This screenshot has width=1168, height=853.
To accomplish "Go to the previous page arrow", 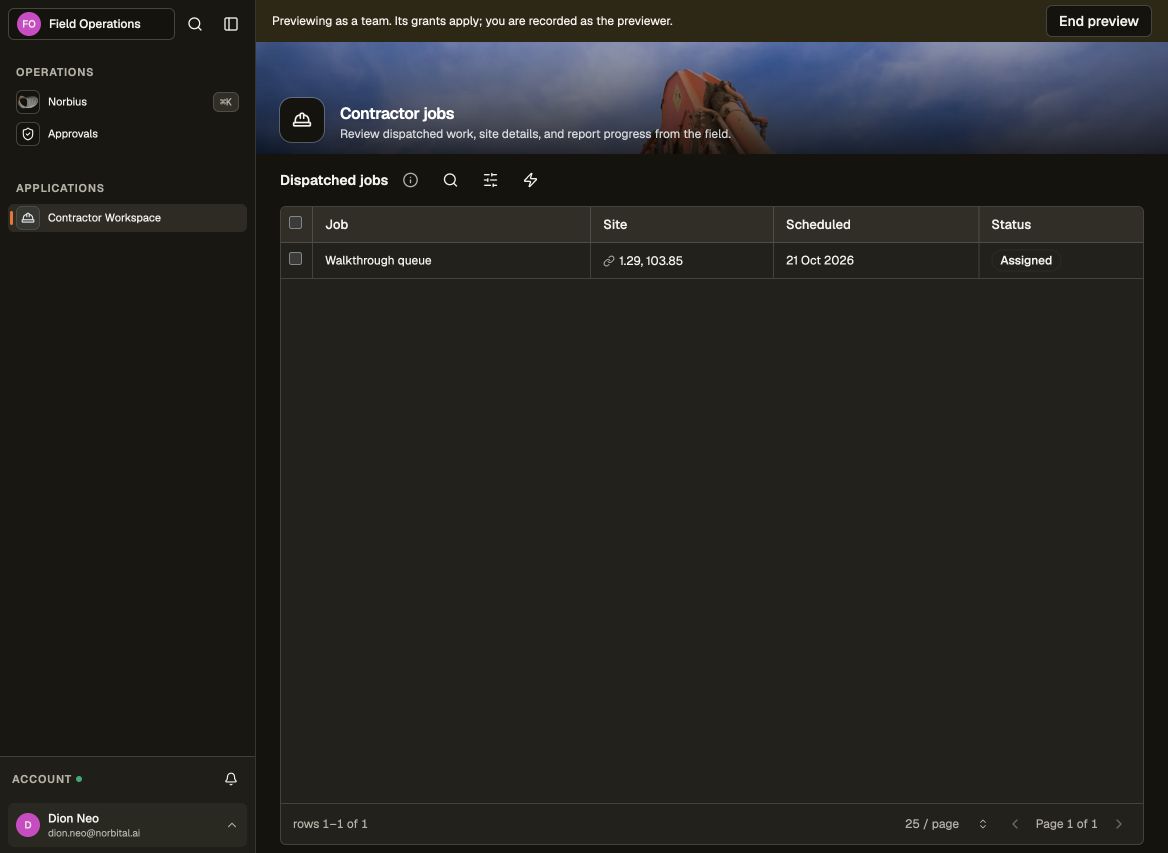I will [x=1015, y=824].
